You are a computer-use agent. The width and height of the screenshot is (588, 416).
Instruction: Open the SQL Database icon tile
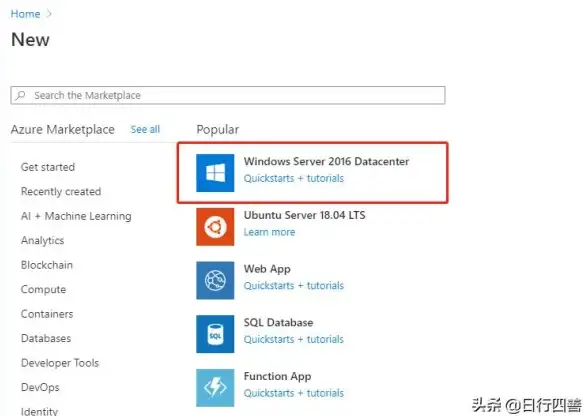215,334
